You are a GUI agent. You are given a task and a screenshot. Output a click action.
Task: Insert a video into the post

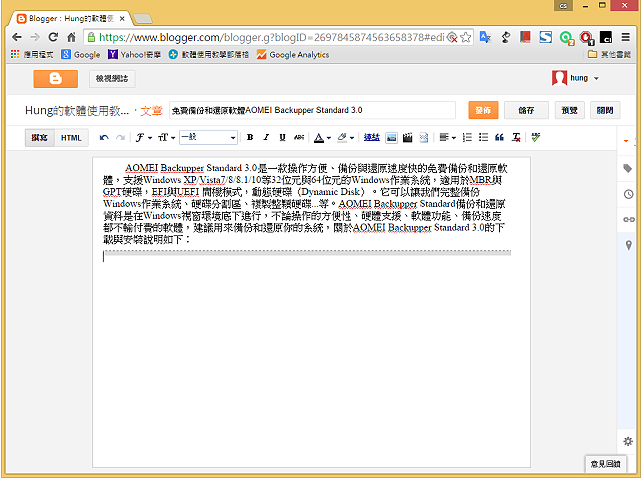click(x=407, y=138)
